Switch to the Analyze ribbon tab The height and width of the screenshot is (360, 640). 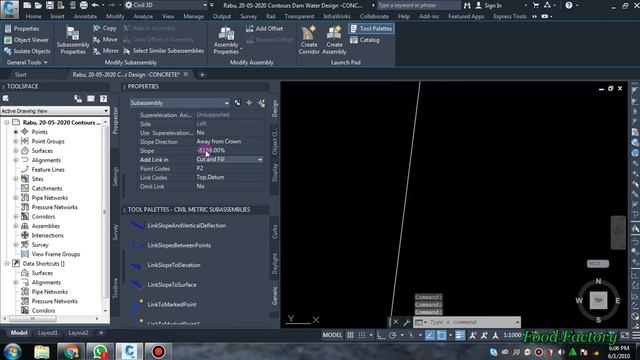pos(143,17)
